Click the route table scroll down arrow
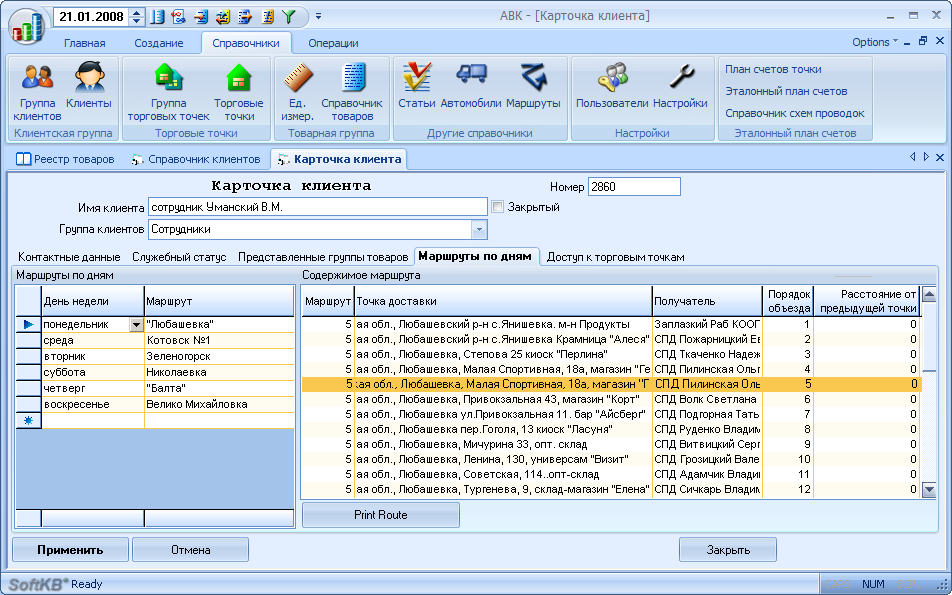The width and height of the screenshot is (952, 595). click(929, 489)
